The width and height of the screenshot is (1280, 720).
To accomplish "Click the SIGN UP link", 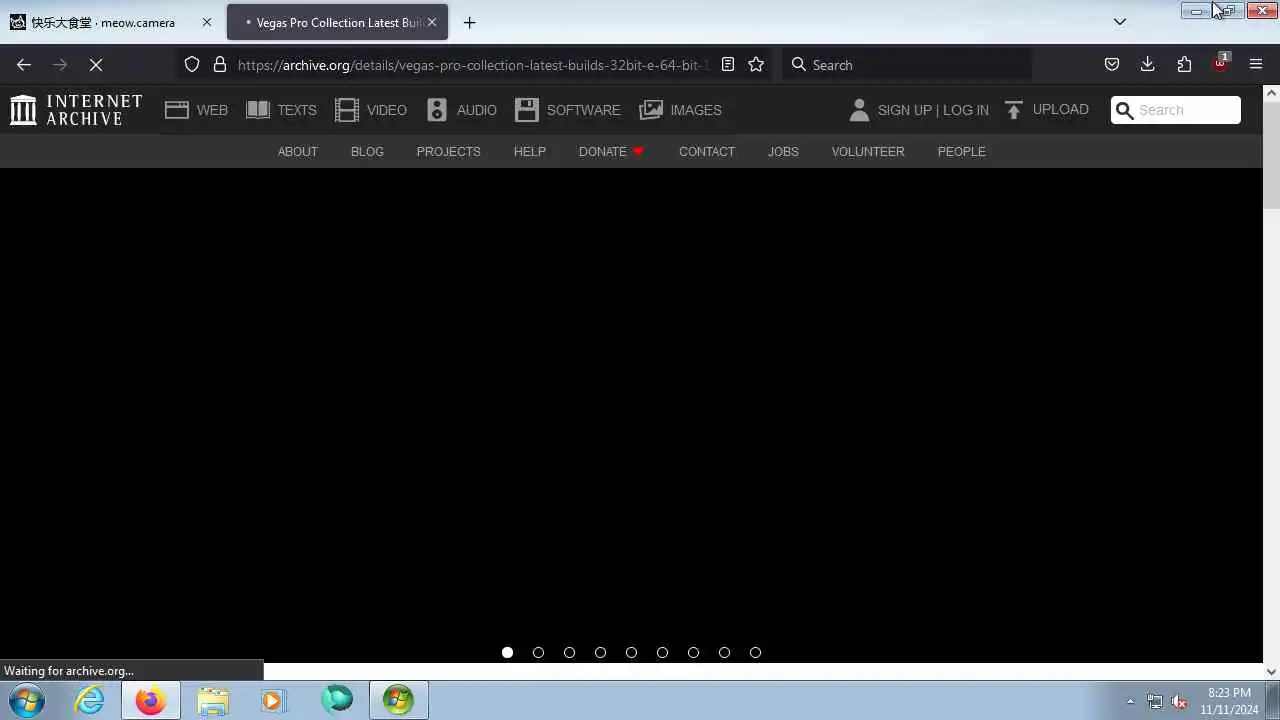I will click(904, 110).
